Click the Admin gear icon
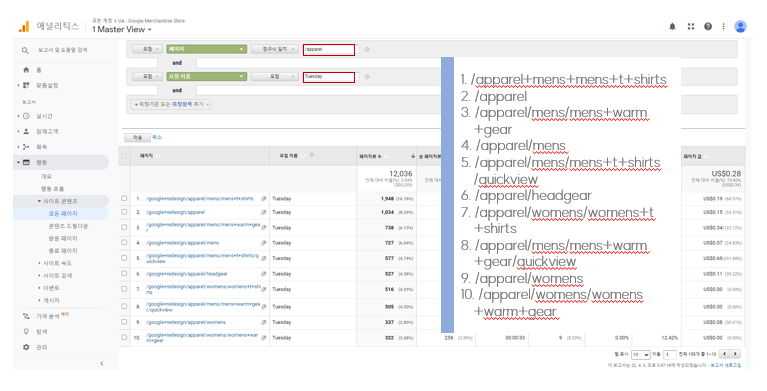 (x=26, y=347)
